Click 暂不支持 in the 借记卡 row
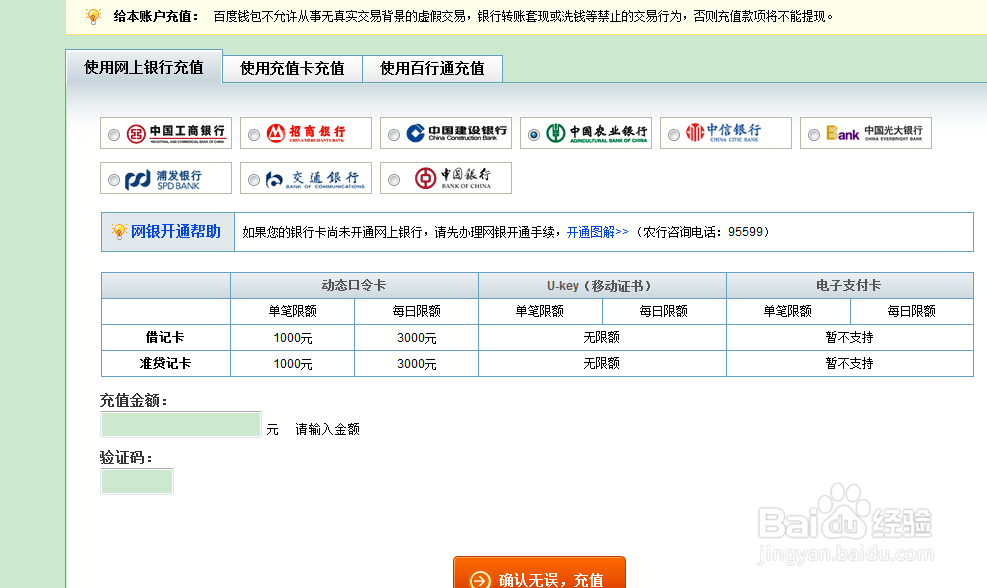Viewport: 987px width, 588px height. click(x=850, y=337)
